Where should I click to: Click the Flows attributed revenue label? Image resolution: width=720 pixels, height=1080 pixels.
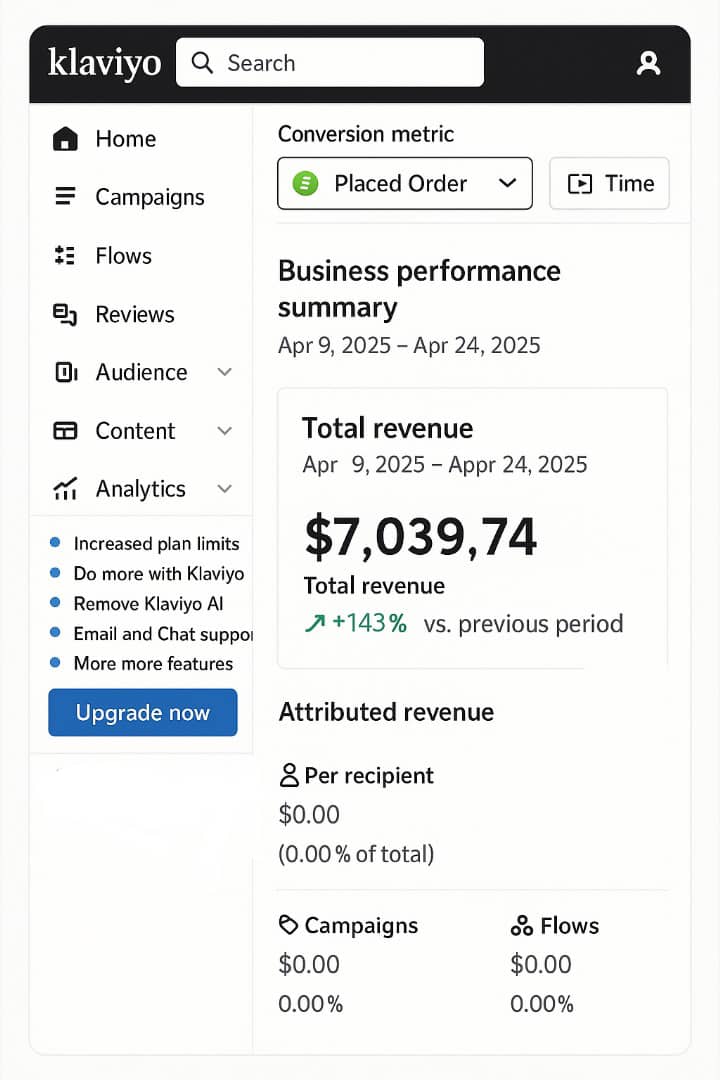[x=570, y=925]
